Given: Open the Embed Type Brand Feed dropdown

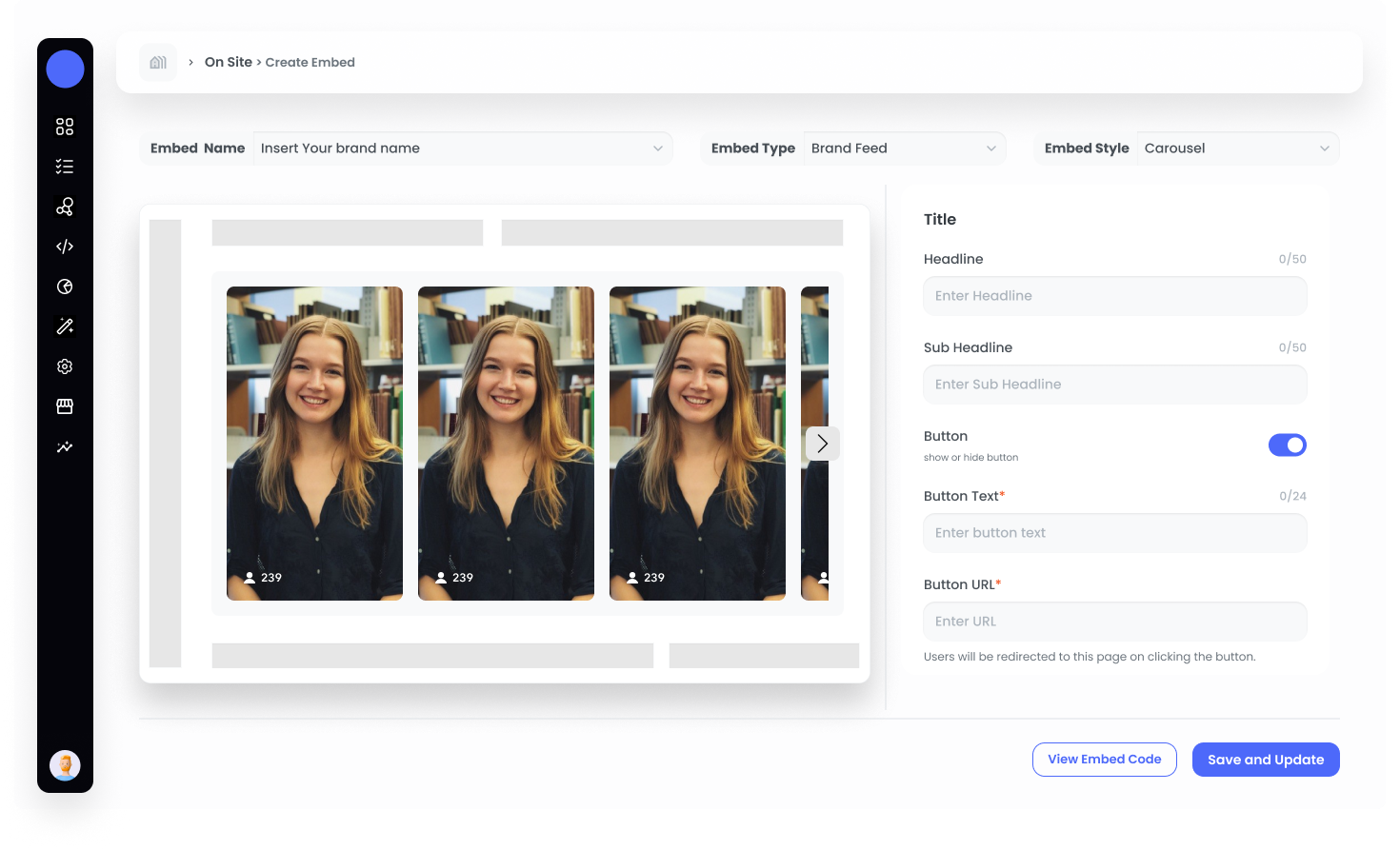Looking at the screenshot, I should (x=905, y=148).
